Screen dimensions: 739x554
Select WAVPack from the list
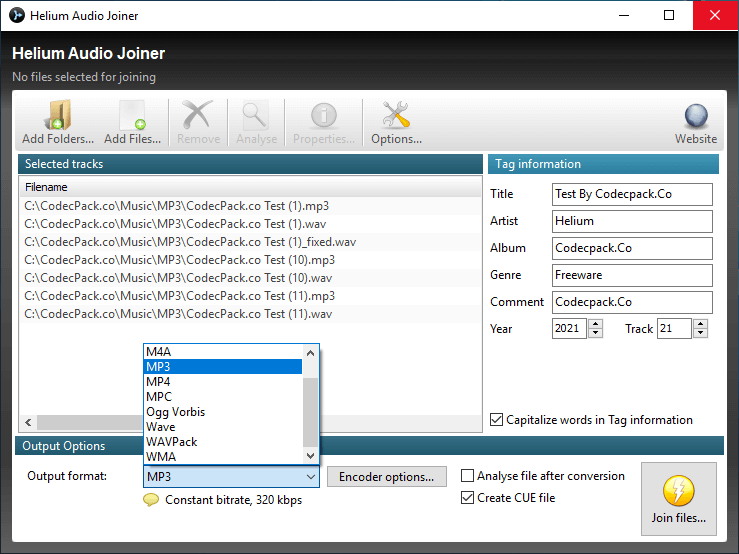coord(222,442)
